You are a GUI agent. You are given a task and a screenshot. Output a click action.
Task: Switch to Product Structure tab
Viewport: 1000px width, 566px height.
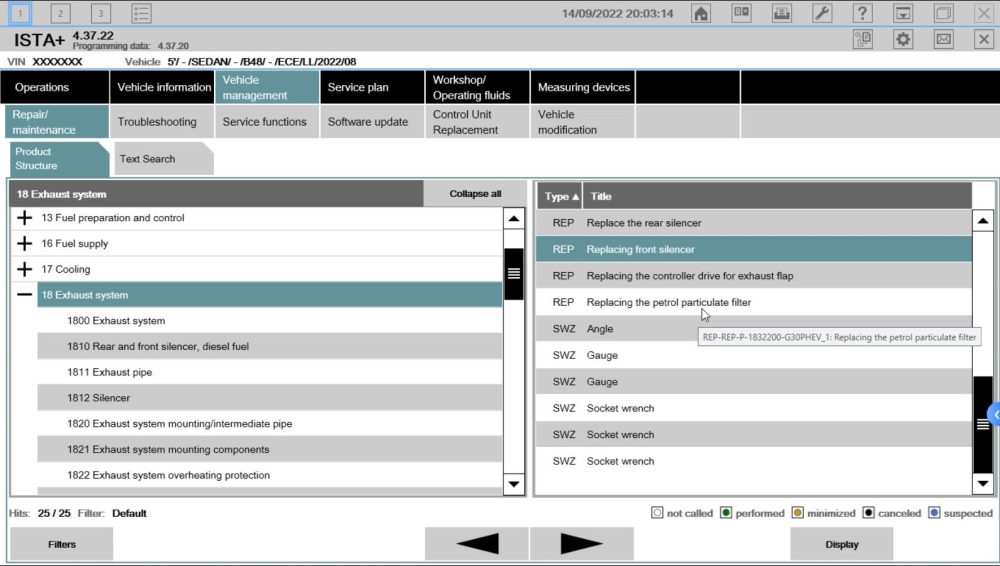coord(59,159)
